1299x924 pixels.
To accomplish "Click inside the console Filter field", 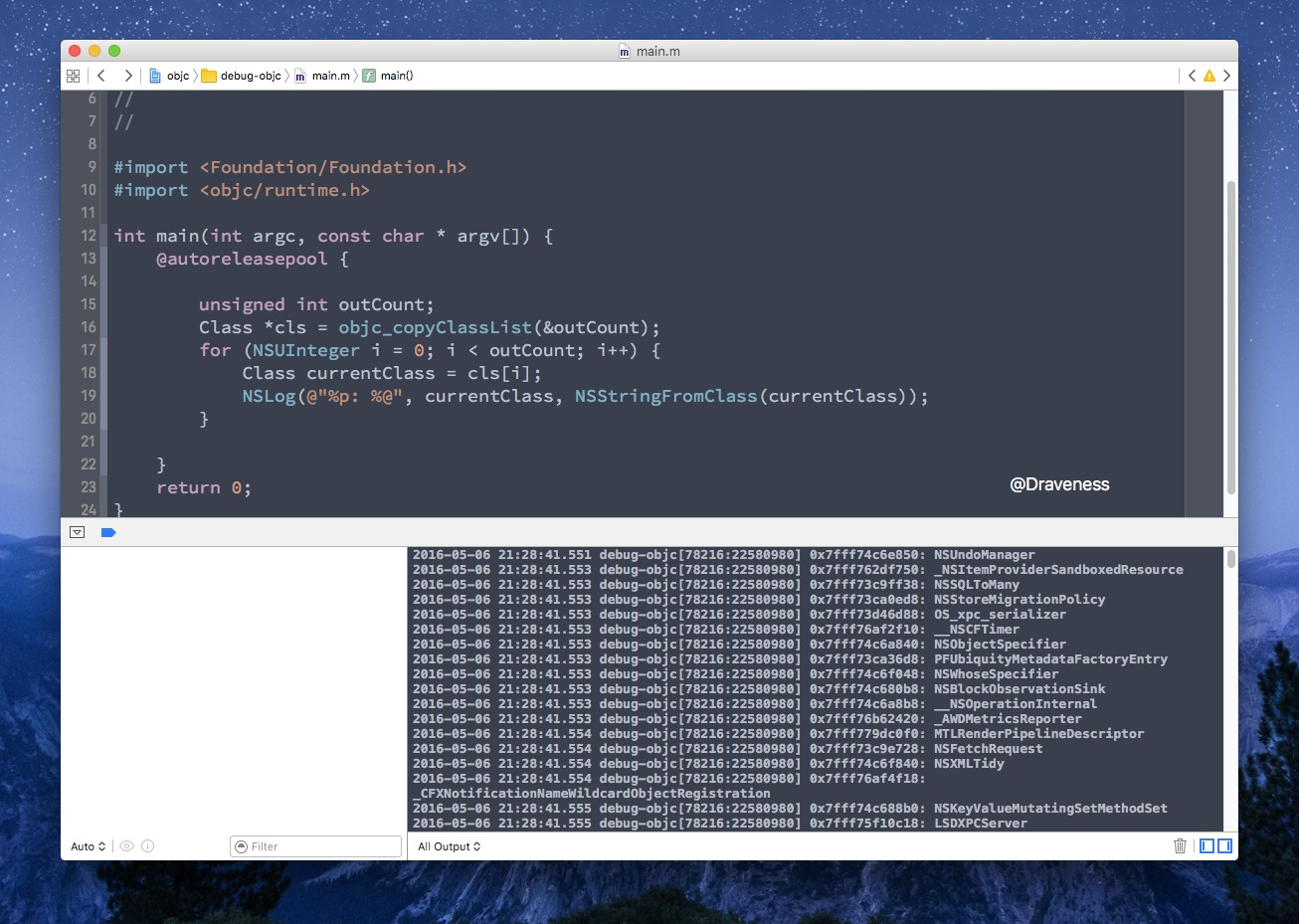I will pos(318,846).
